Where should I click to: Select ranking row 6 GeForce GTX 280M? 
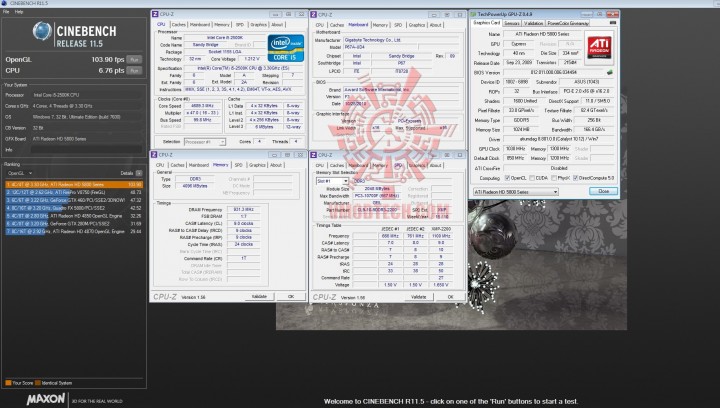(x=74, y=224)
